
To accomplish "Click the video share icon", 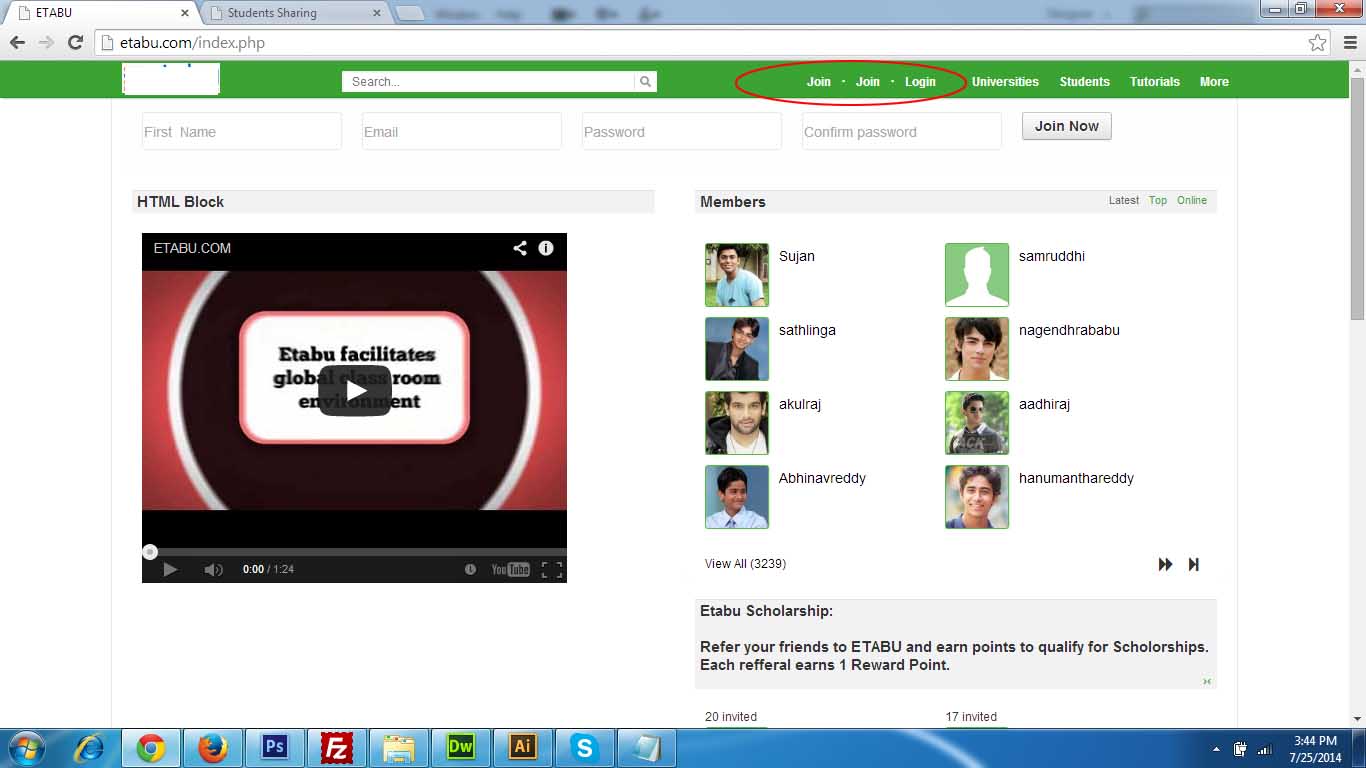I will pos(520,248).
